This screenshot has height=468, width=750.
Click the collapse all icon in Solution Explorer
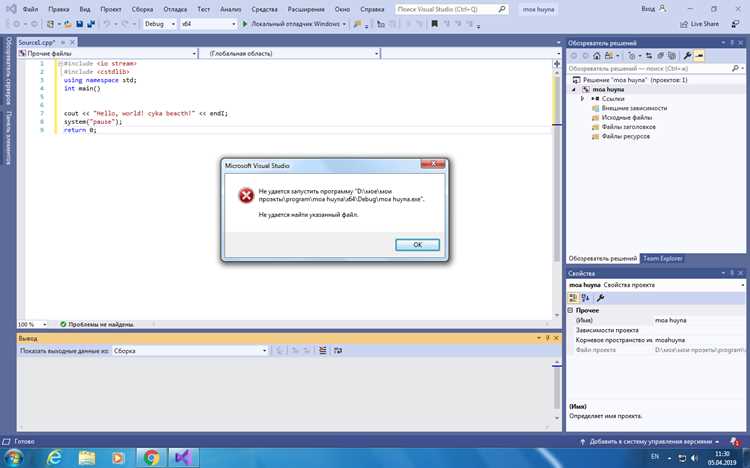click(661, 56)
